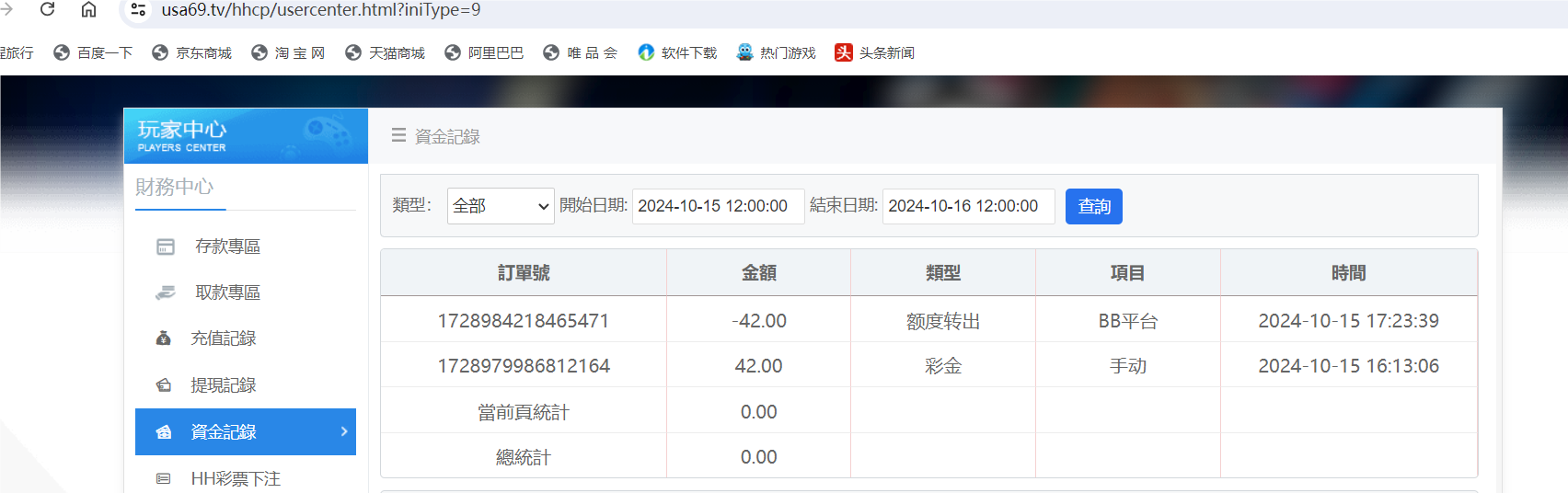This screenshot has height=493, width=1568.
Task: Click the 開始日期 date field
Action: (x=718, y=206)
